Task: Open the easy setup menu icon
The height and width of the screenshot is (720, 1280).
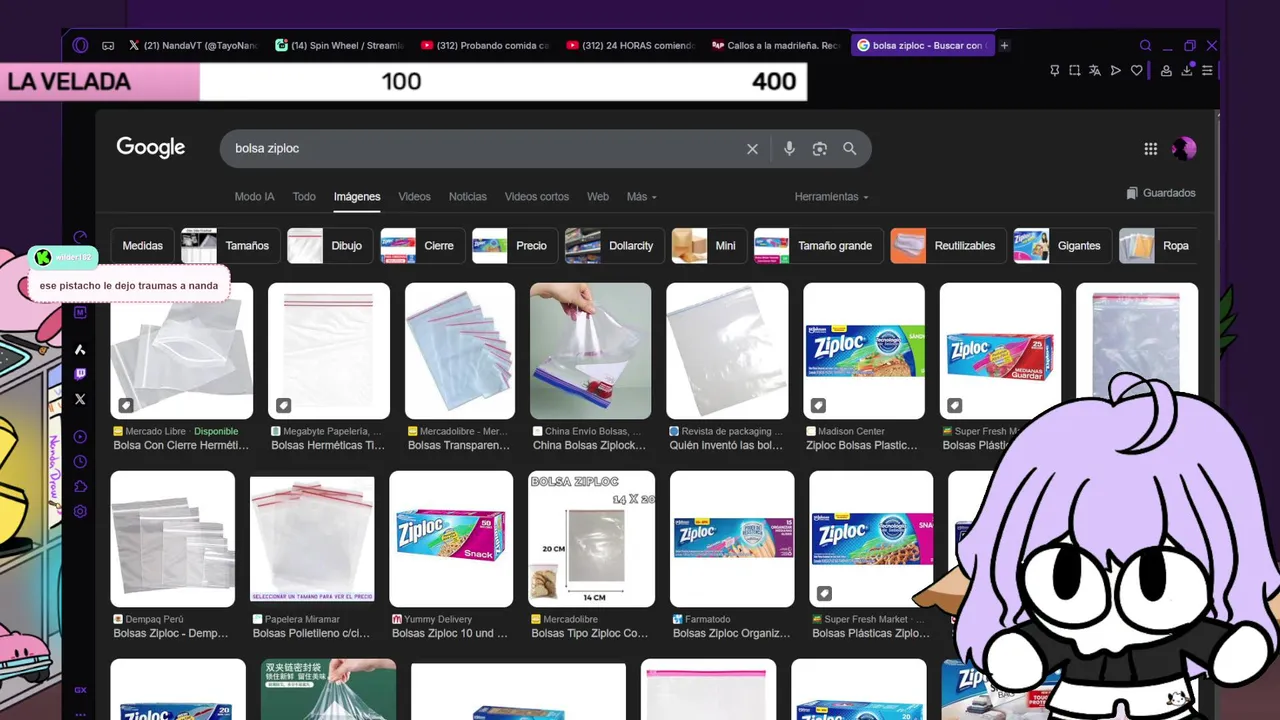Action: (x=1207, y=70)
